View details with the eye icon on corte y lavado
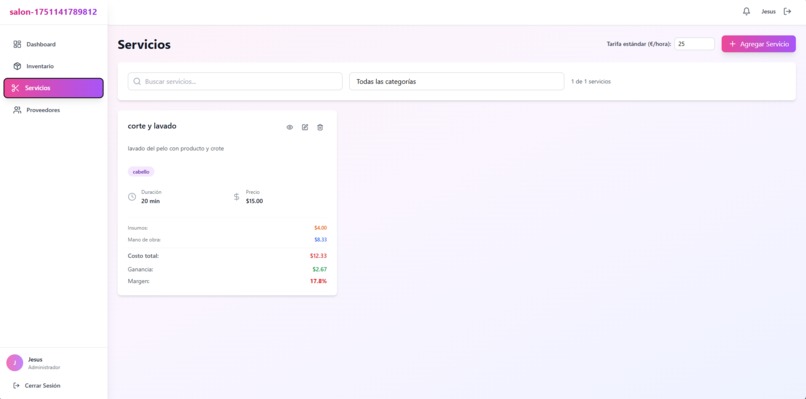 (289, 128)
